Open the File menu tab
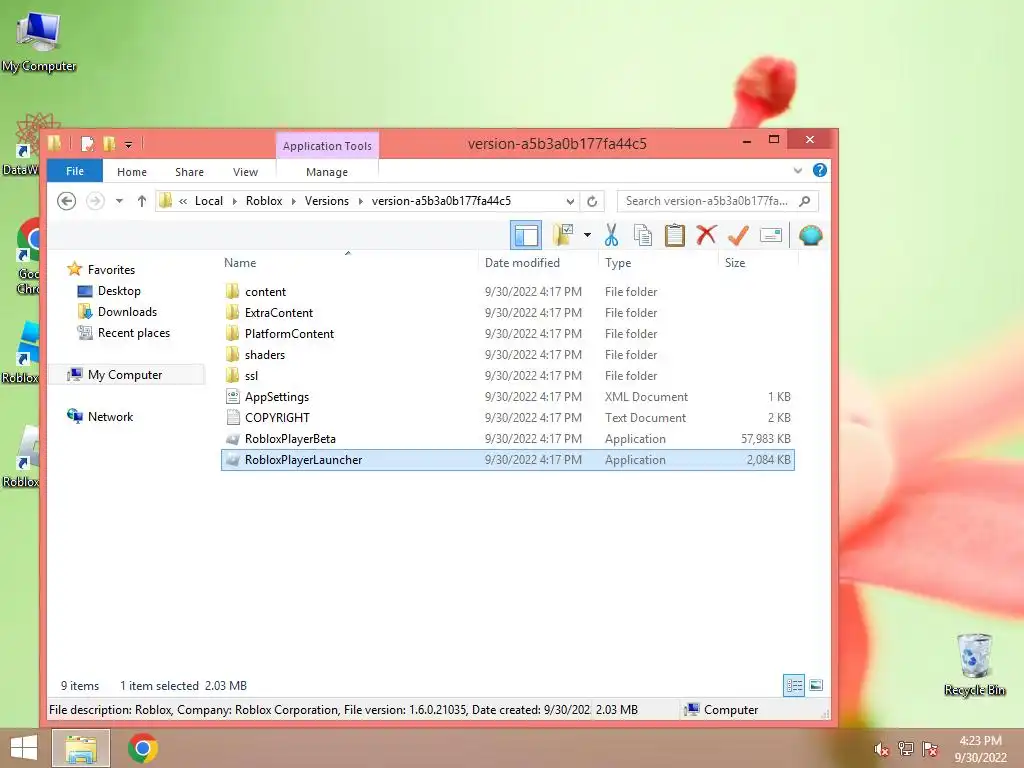 (75, 171)
